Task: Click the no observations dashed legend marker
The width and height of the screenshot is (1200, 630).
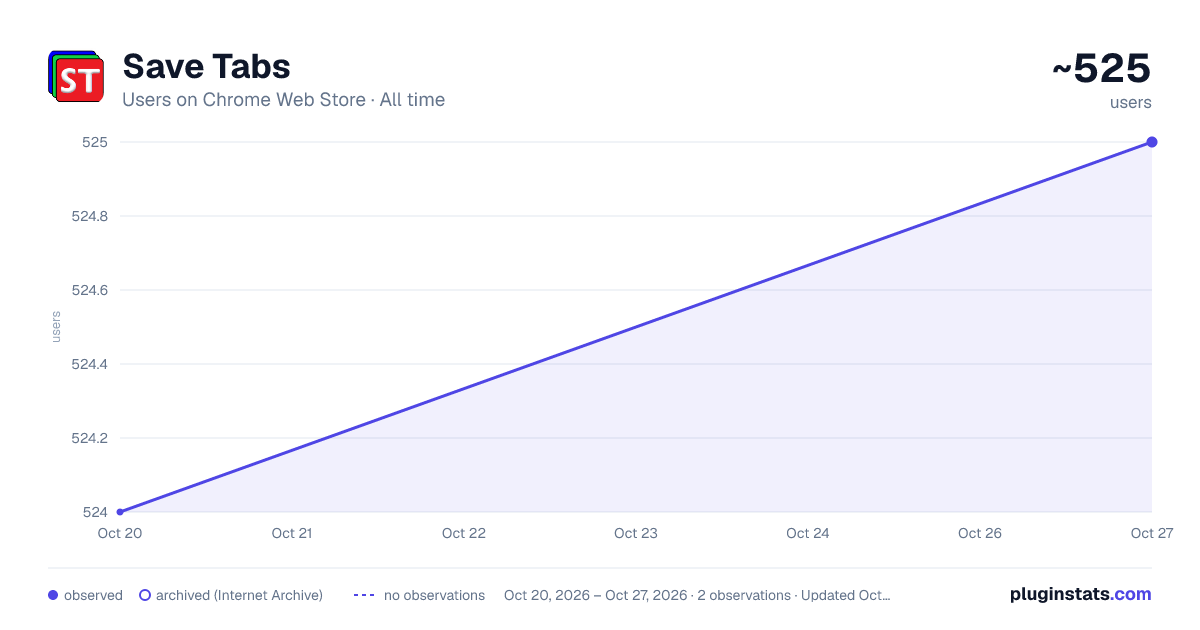Action: pyautogui.click(x=364, y=595)
